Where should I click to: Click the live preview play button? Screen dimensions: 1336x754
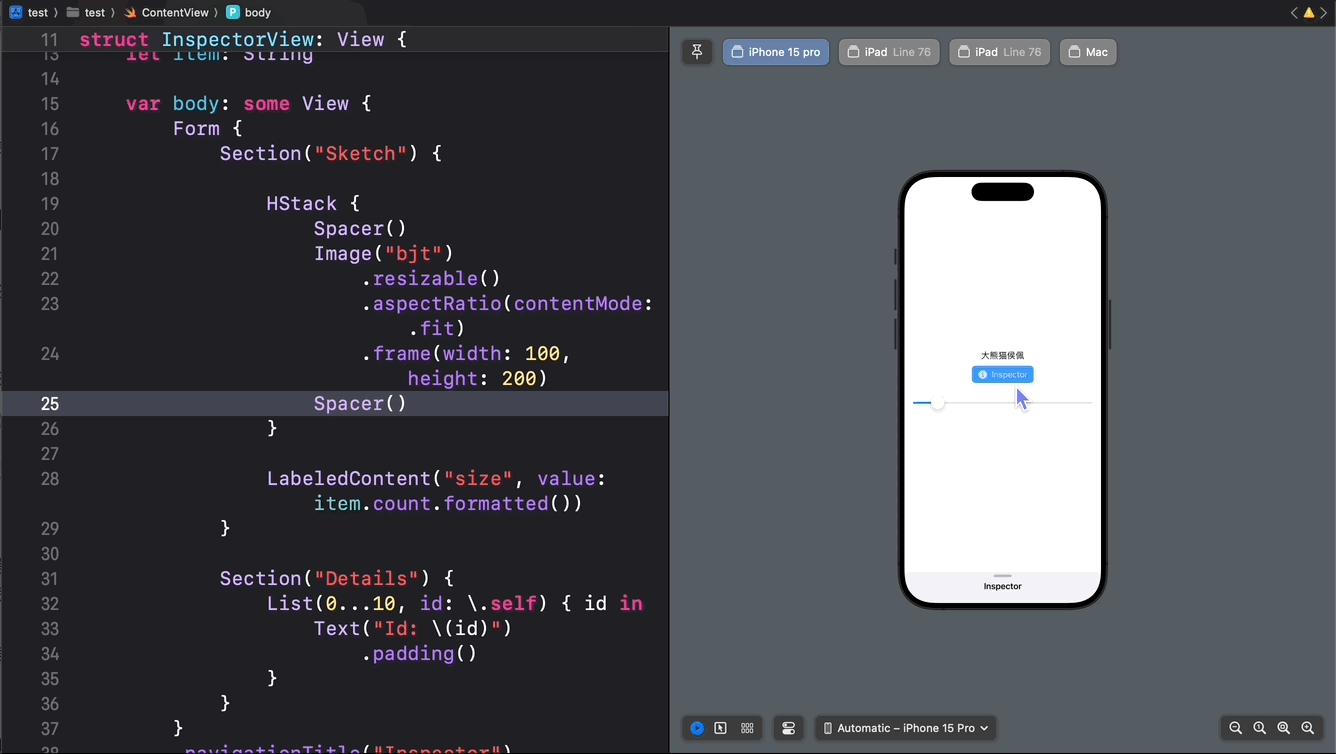(697, 728)
